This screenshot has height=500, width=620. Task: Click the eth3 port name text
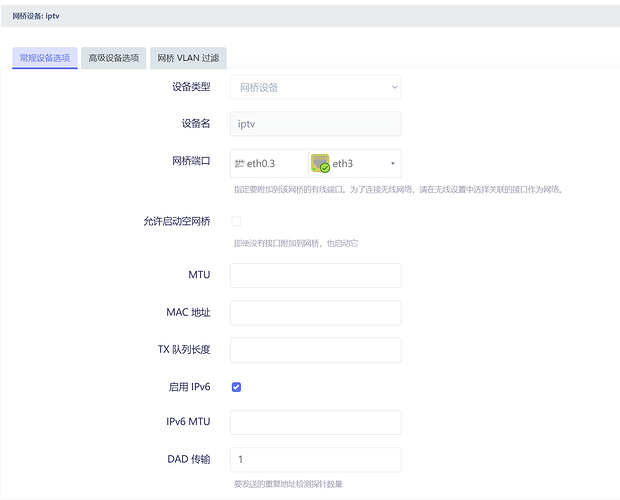click(x=343, y=163)
